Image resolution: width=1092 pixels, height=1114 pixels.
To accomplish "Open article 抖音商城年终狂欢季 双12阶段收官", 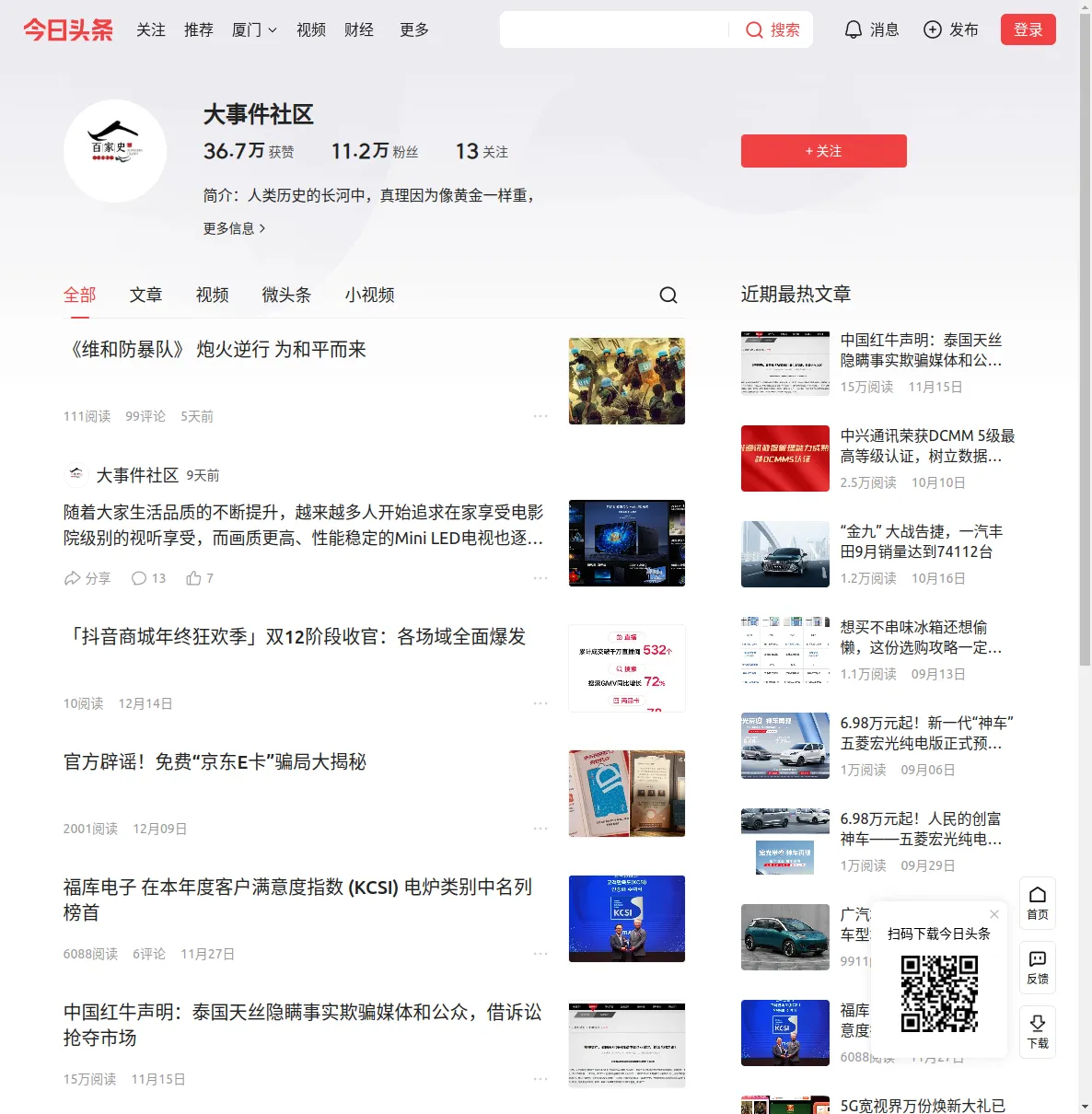I will [x=296, y=637].
